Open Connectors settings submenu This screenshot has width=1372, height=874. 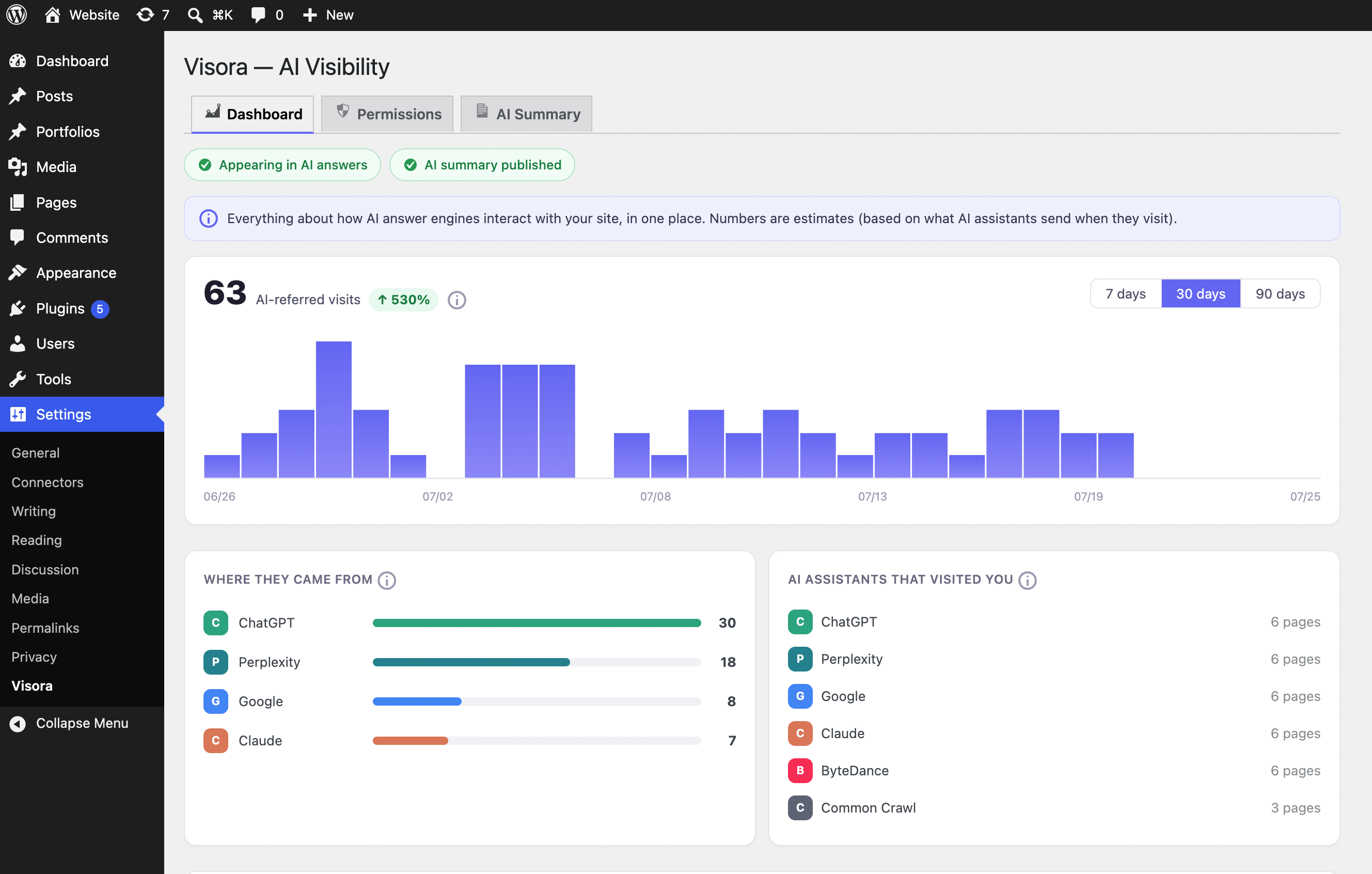tap(48, 482)
